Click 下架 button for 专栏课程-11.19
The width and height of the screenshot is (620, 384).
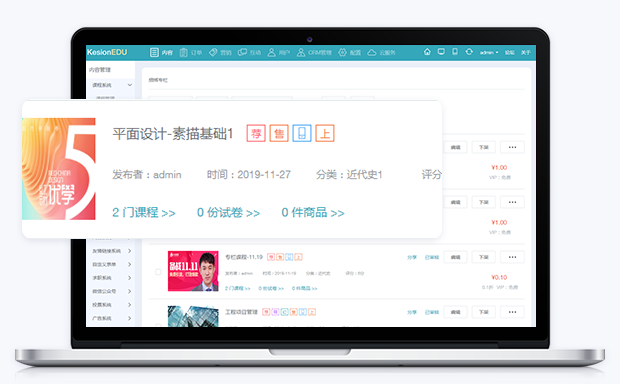(x=484, y=257)
